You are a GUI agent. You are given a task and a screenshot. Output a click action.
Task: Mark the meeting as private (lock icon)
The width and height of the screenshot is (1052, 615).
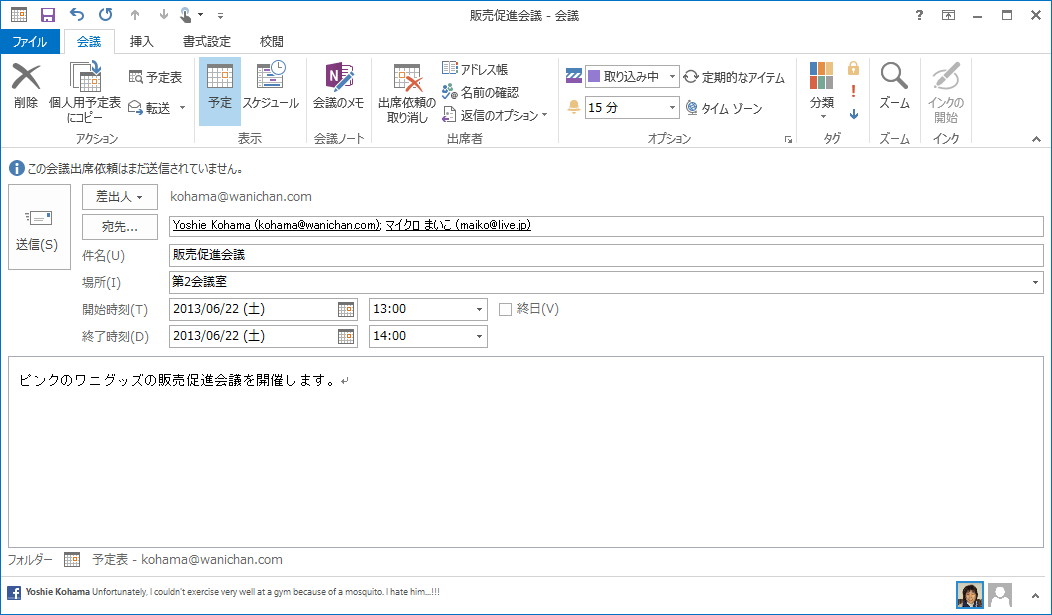[853, 68]
